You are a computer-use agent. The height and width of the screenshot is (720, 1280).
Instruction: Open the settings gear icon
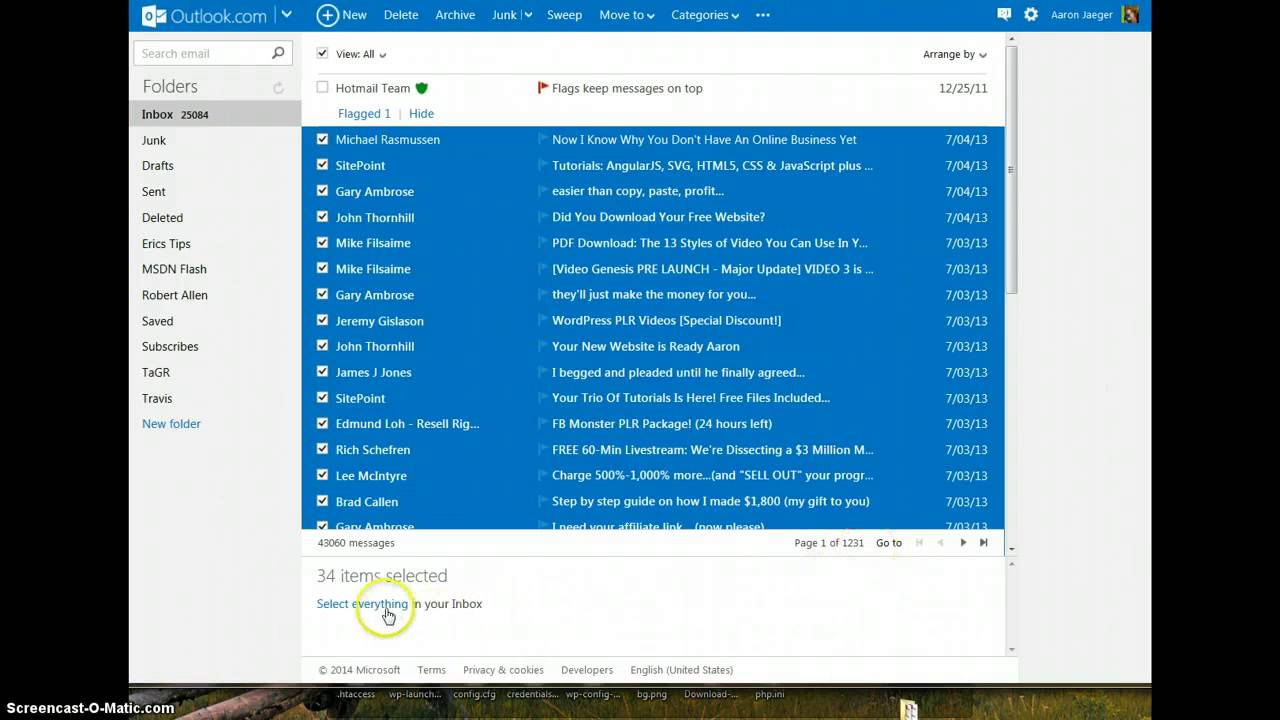click(1031, 15)
